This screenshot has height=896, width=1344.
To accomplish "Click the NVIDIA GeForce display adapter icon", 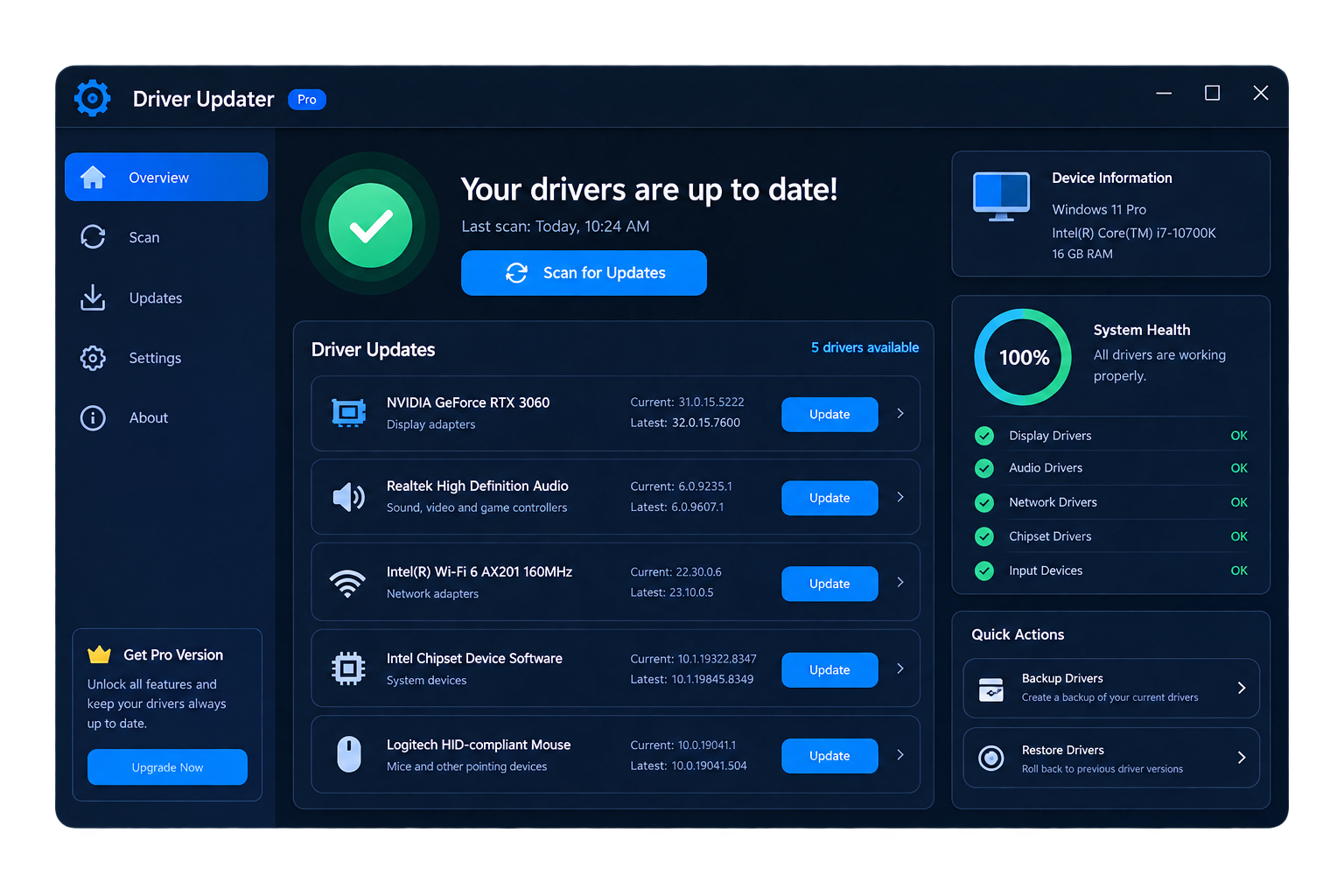I will pyautogui.click(x=348, y=413).
